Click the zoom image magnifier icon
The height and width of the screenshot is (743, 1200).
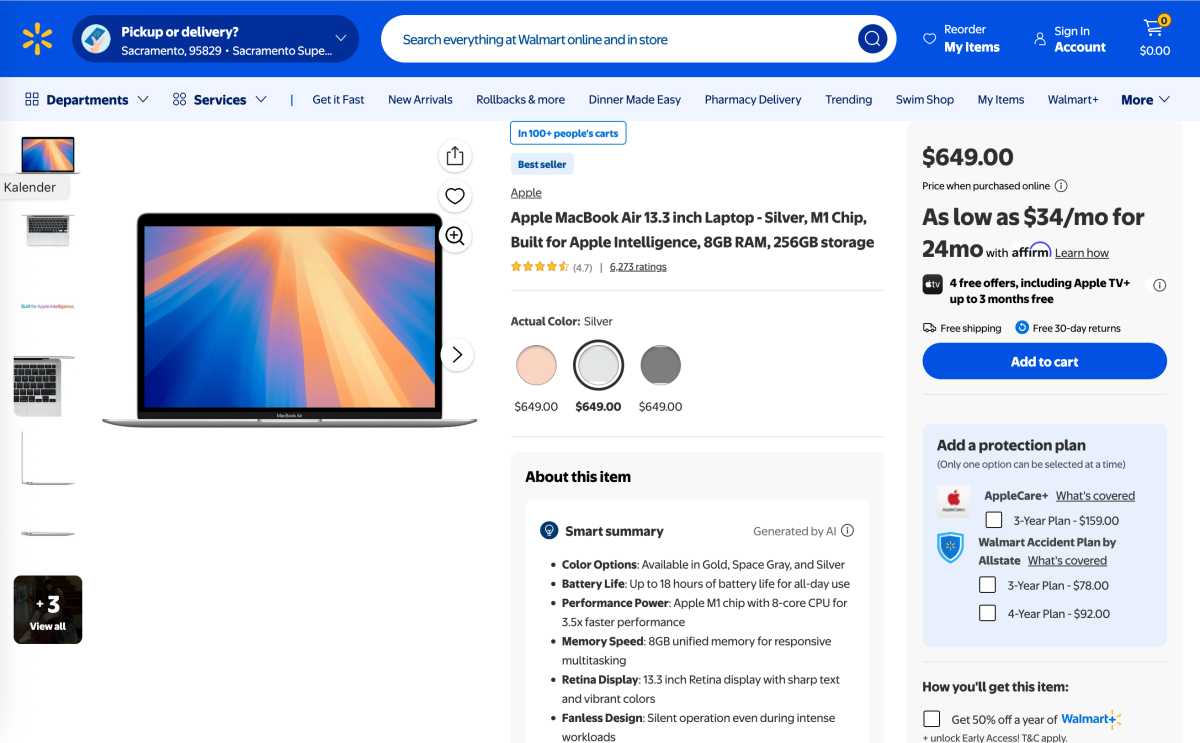455,236
